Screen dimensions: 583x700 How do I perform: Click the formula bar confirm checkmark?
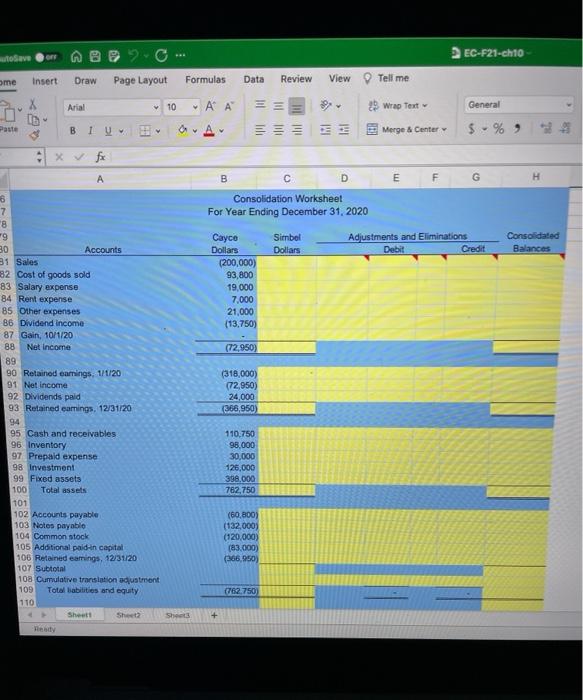click(79, 157)
